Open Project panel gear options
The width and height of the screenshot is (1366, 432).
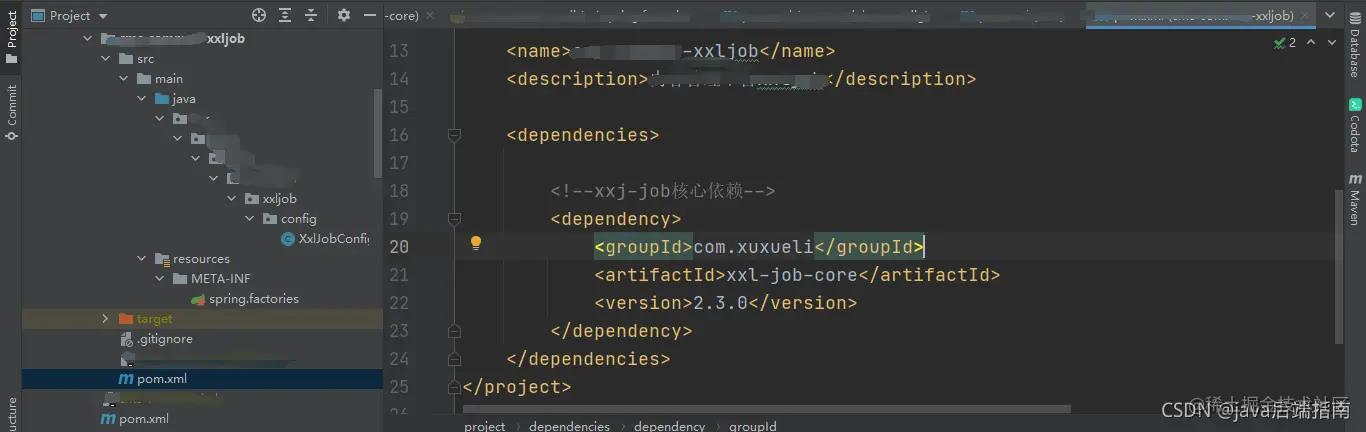pos(344,15)
